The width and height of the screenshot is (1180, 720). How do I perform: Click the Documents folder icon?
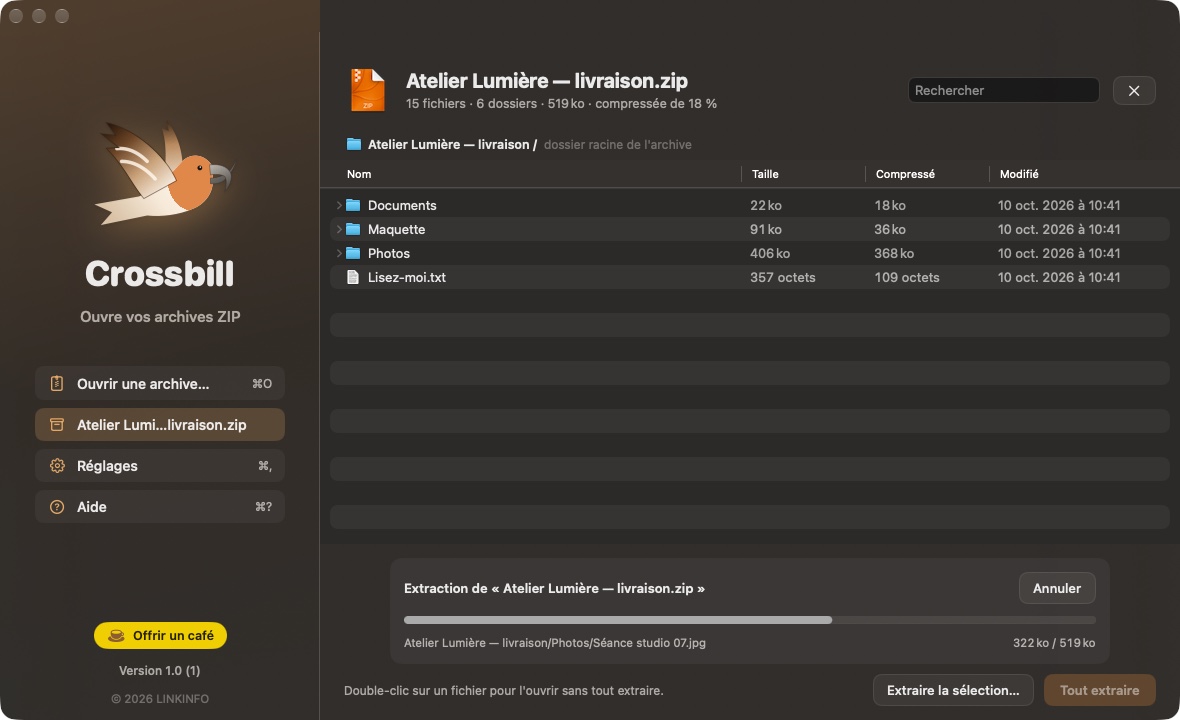353,205
